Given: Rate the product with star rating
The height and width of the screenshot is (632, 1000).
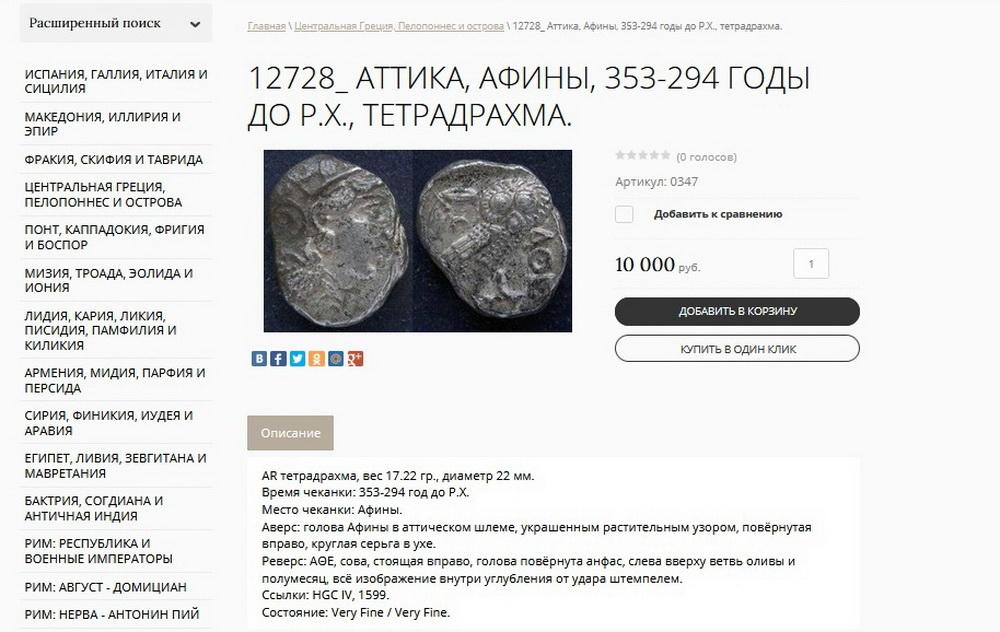Looking at the screenshot, I should [x=642, y=155].
